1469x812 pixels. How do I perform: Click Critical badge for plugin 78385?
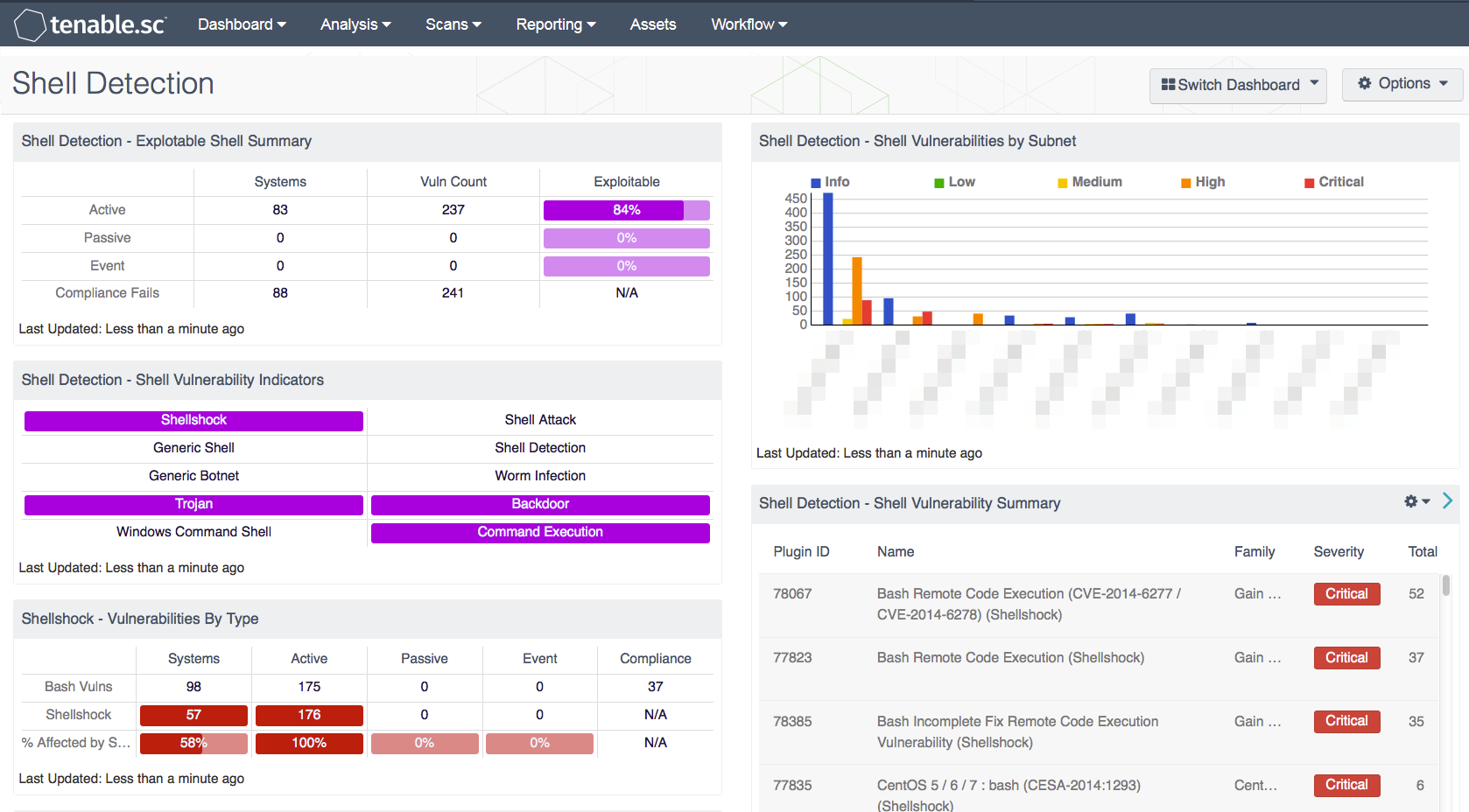tap(1346, 721)
